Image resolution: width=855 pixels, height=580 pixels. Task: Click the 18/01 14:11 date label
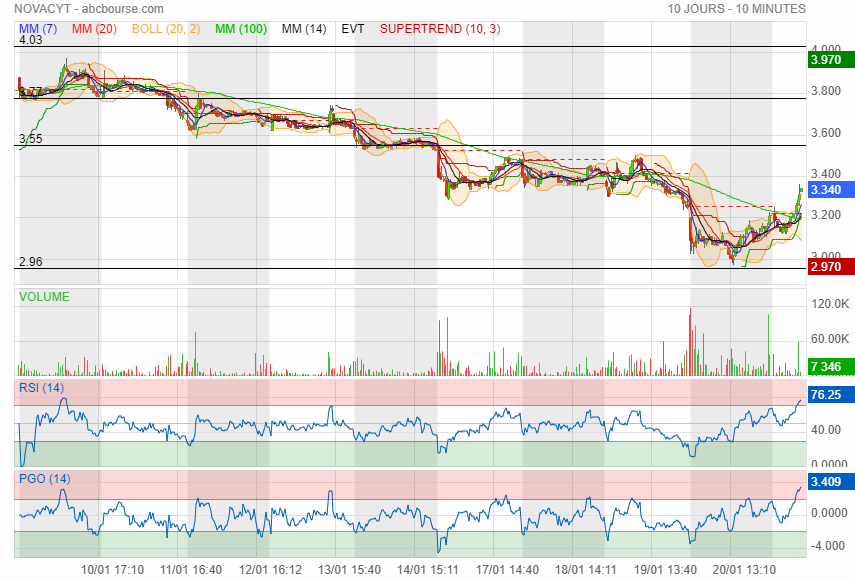click(x=586, y=570)
